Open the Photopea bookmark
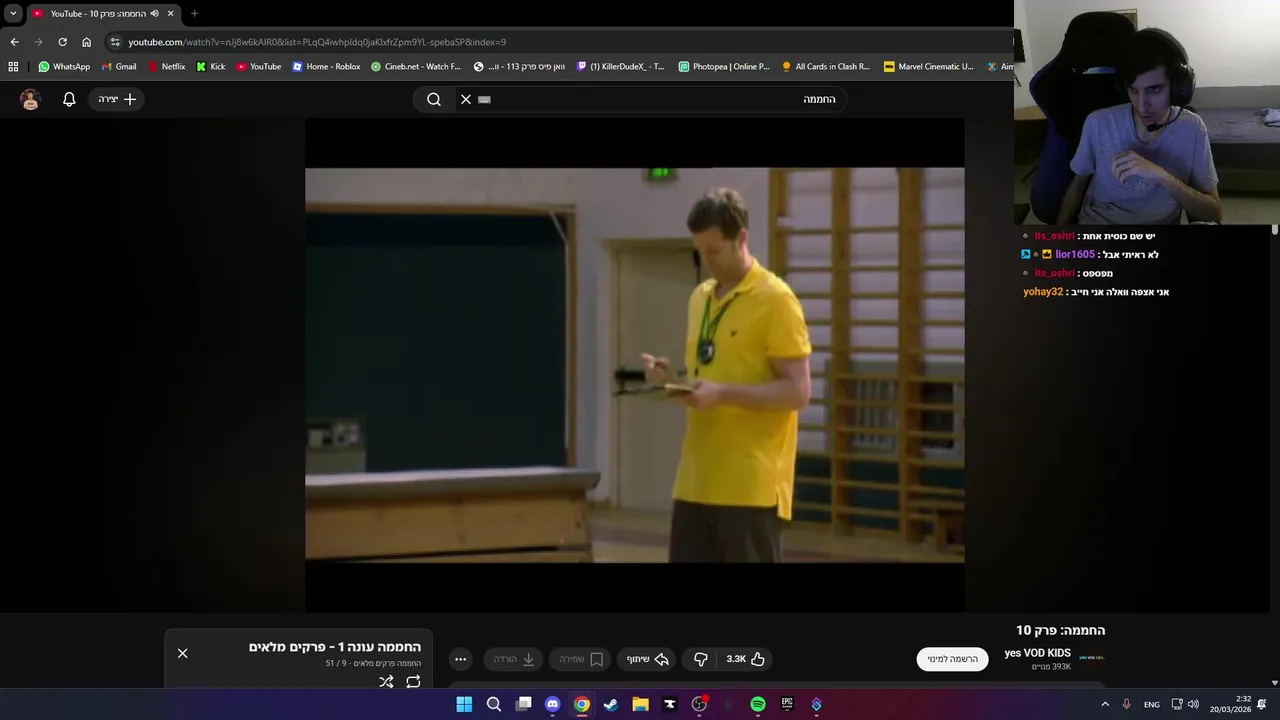Screen dimensions: 1280x720 click(724, 67)
